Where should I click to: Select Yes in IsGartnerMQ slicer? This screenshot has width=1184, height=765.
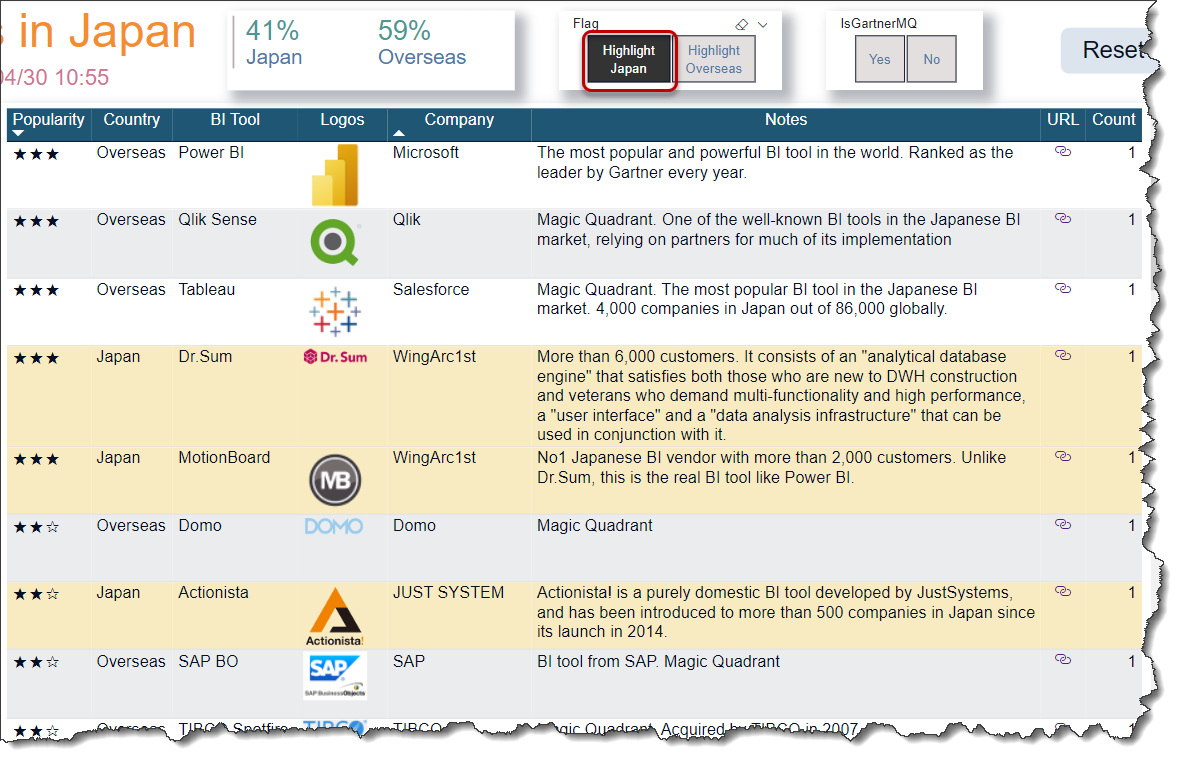[880, 59]
